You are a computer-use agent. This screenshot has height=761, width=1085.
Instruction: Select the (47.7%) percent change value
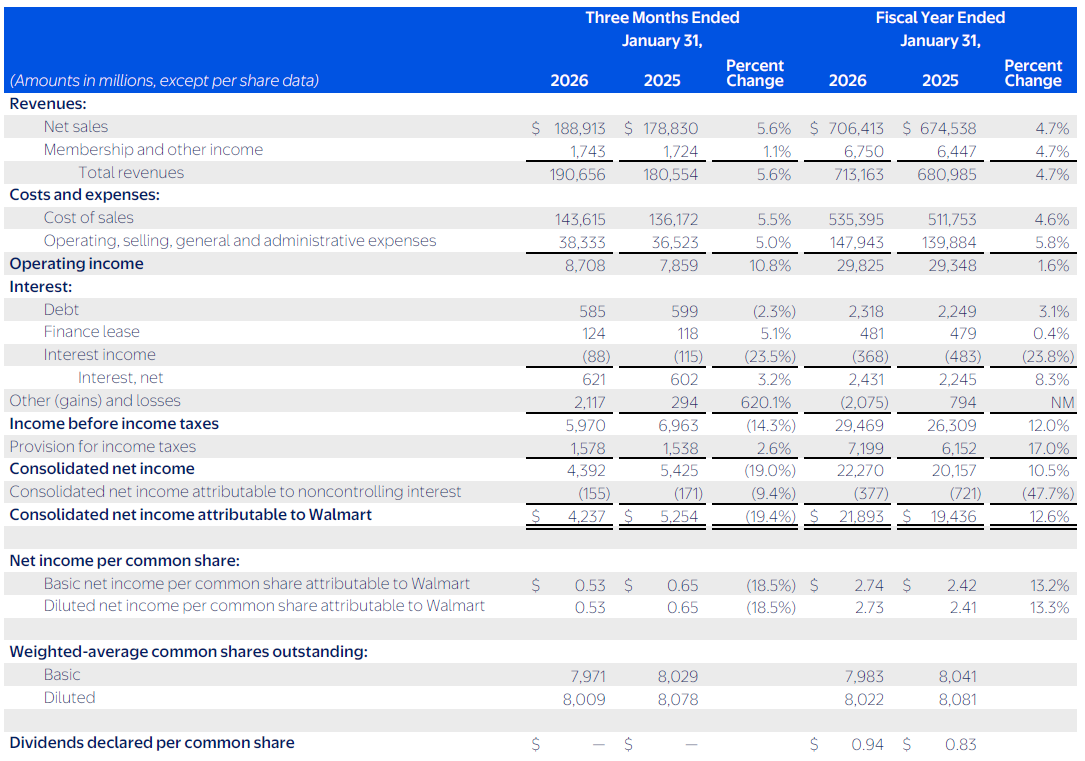click(x=1048, y=493)
